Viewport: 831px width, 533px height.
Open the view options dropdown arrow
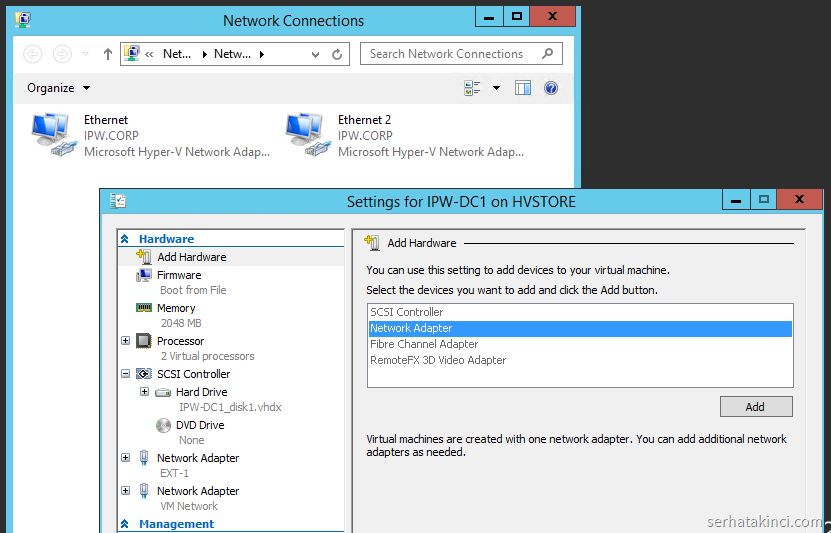point(496,88)
